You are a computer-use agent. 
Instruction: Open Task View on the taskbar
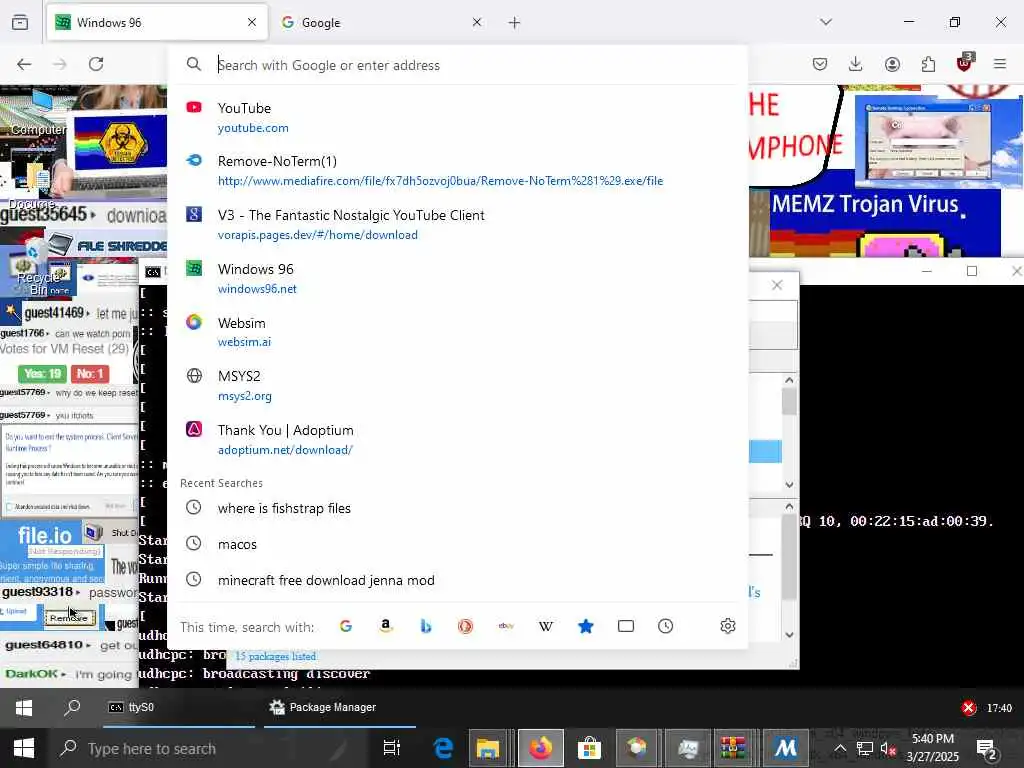pos(392,748)
